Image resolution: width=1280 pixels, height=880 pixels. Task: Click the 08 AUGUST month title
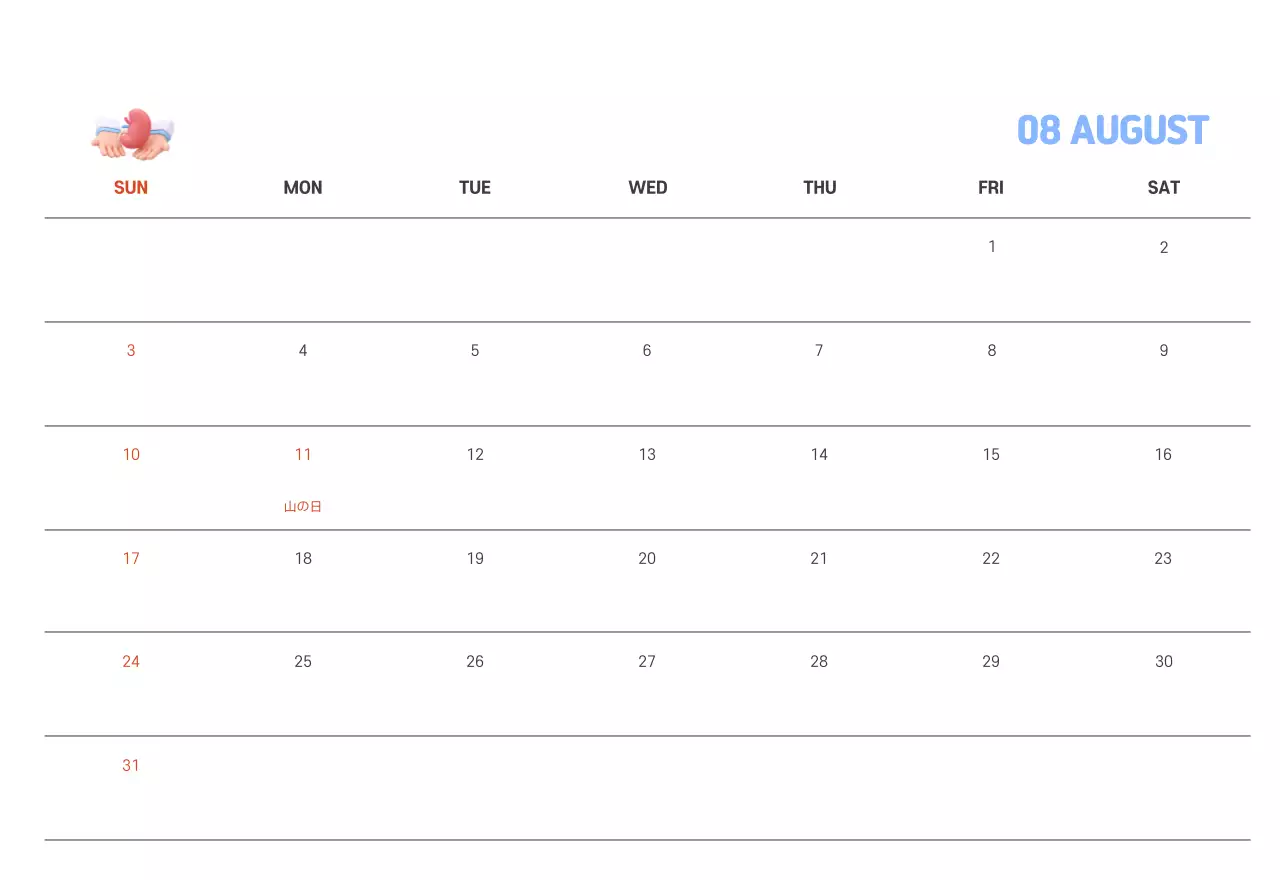tap(1112, 131)
